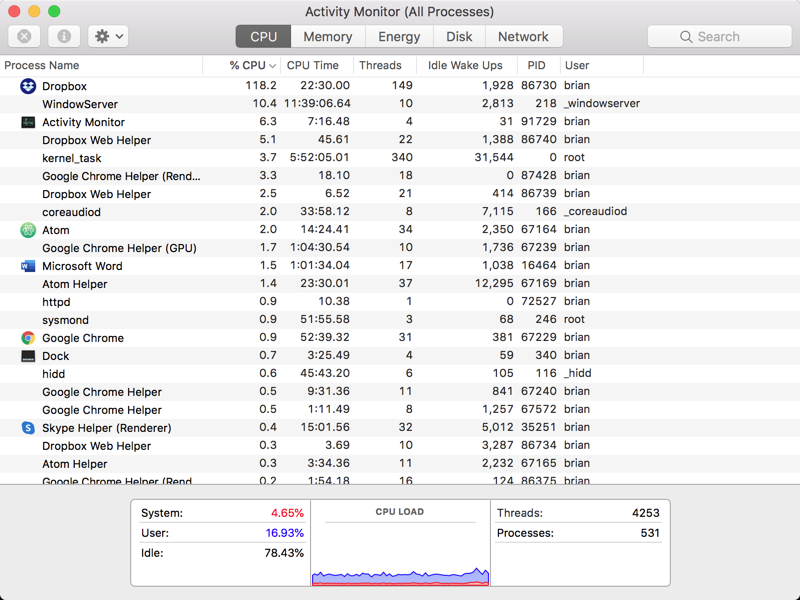
Task: Click the Processes total 531
Action: pos(651,533)
